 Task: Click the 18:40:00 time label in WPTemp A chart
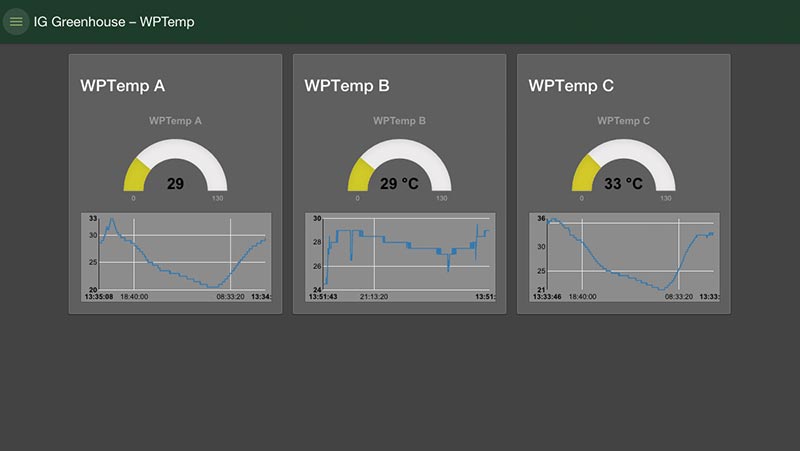133,297
